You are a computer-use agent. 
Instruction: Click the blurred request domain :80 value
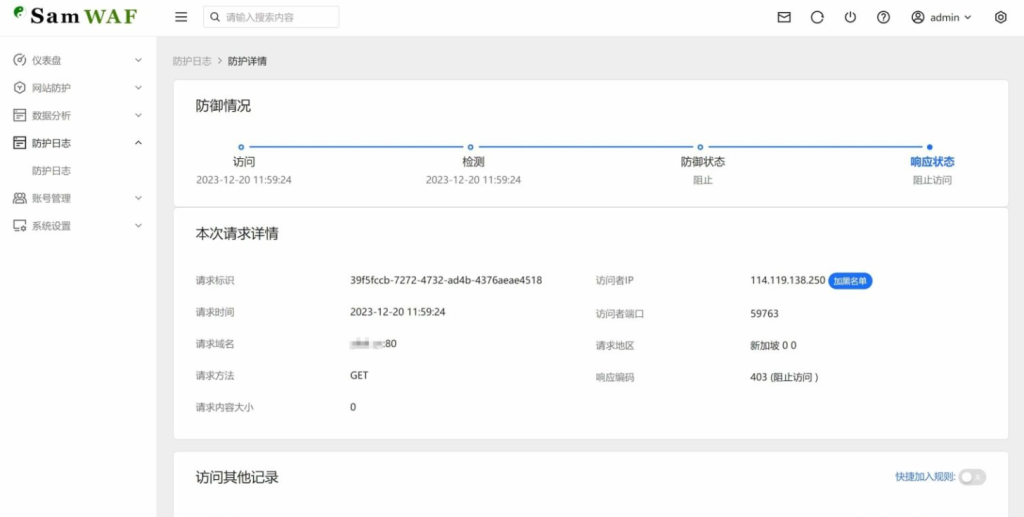(373, 343)
